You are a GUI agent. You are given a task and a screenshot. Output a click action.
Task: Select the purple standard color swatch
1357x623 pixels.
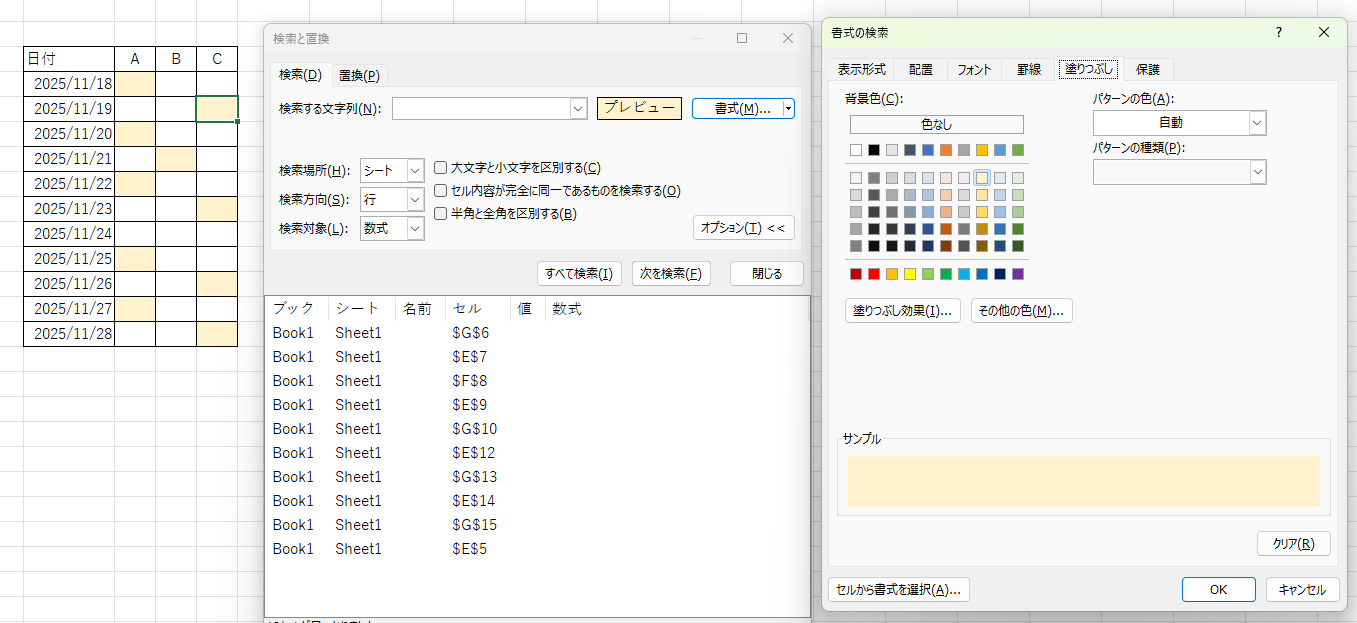tap(1018, 274)
